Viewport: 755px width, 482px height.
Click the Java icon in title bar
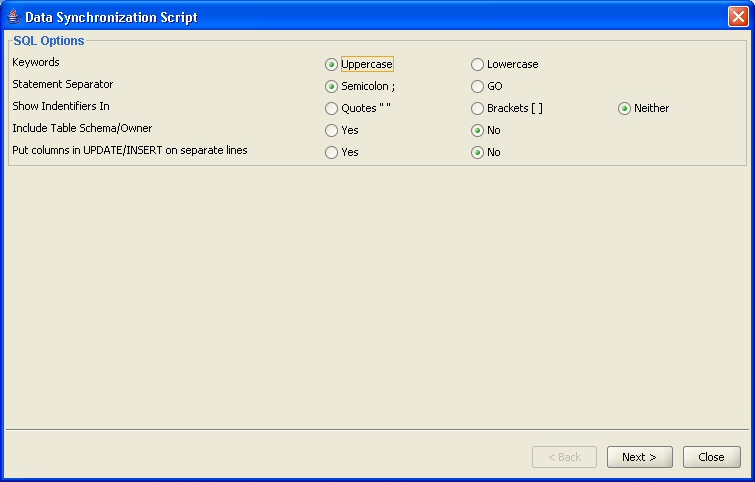(x=14, y=17)
